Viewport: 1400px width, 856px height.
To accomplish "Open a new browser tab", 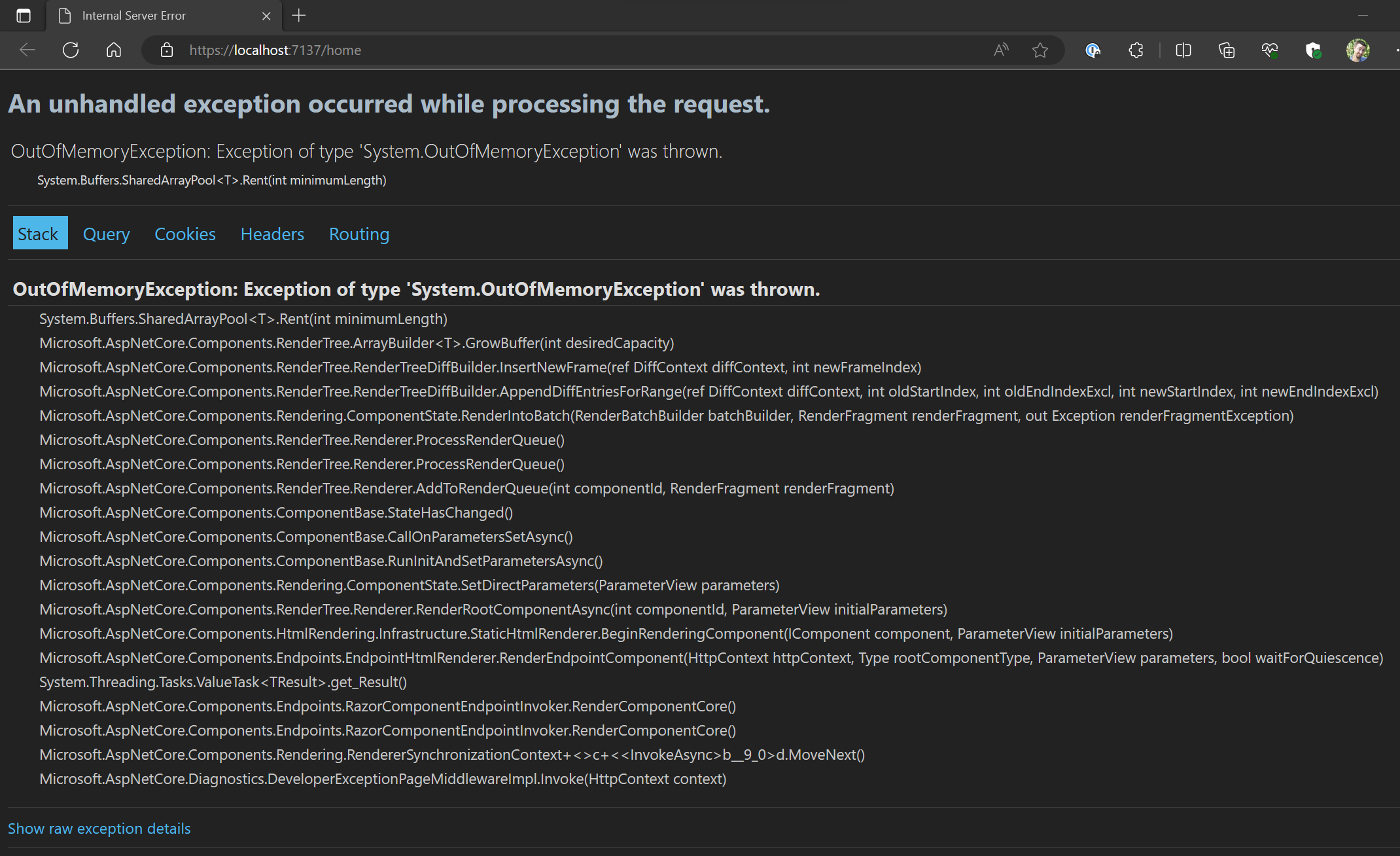I will [298, 15].
